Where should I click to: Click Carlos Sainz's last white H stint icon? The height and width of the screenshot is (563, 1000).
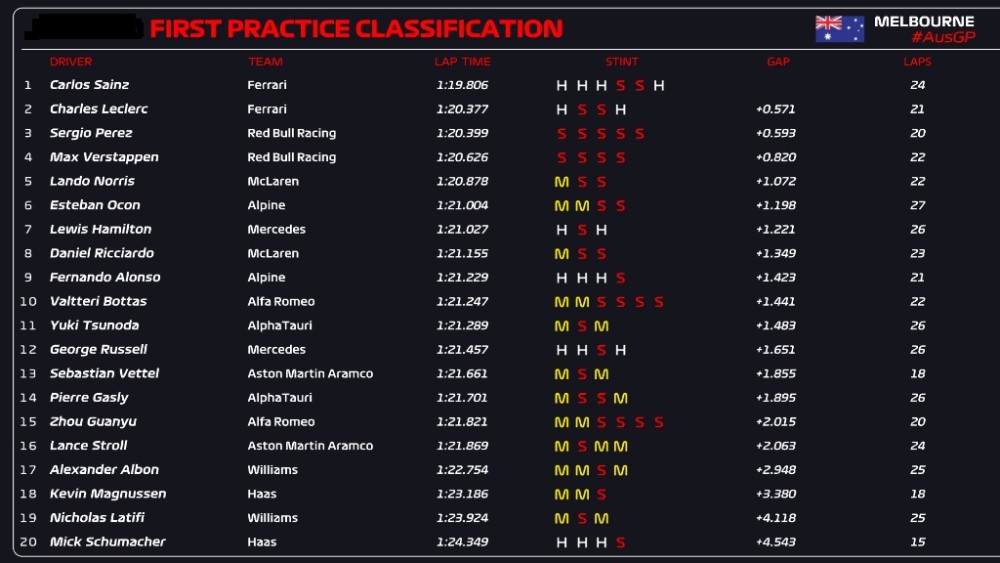coord(659,85)
